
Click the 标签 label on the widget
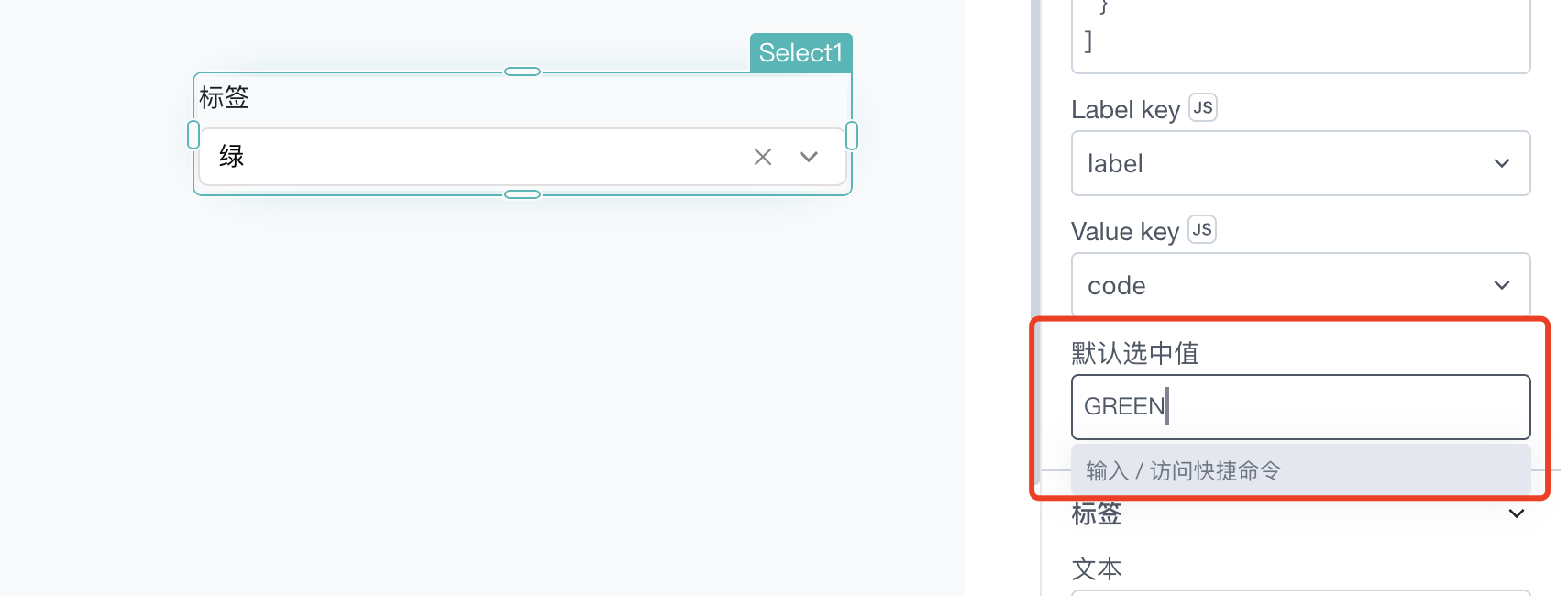point(225,97)
